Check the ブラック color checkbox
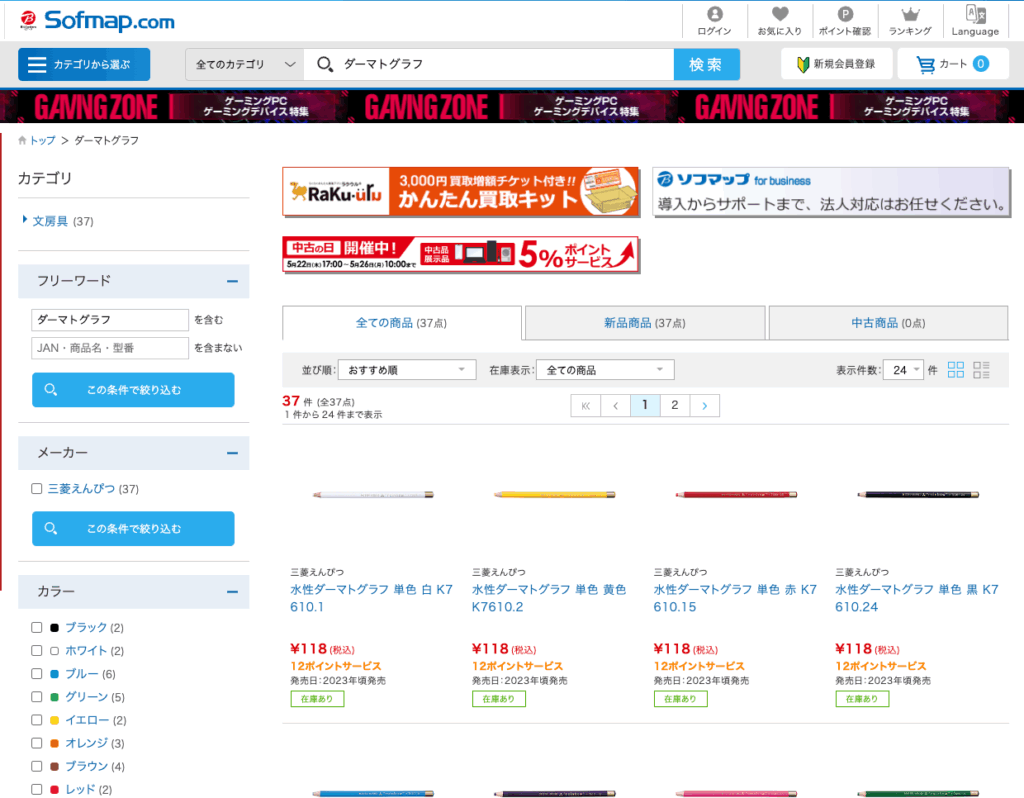Screen dimensions: 1024x798 [x=37, y=628]
